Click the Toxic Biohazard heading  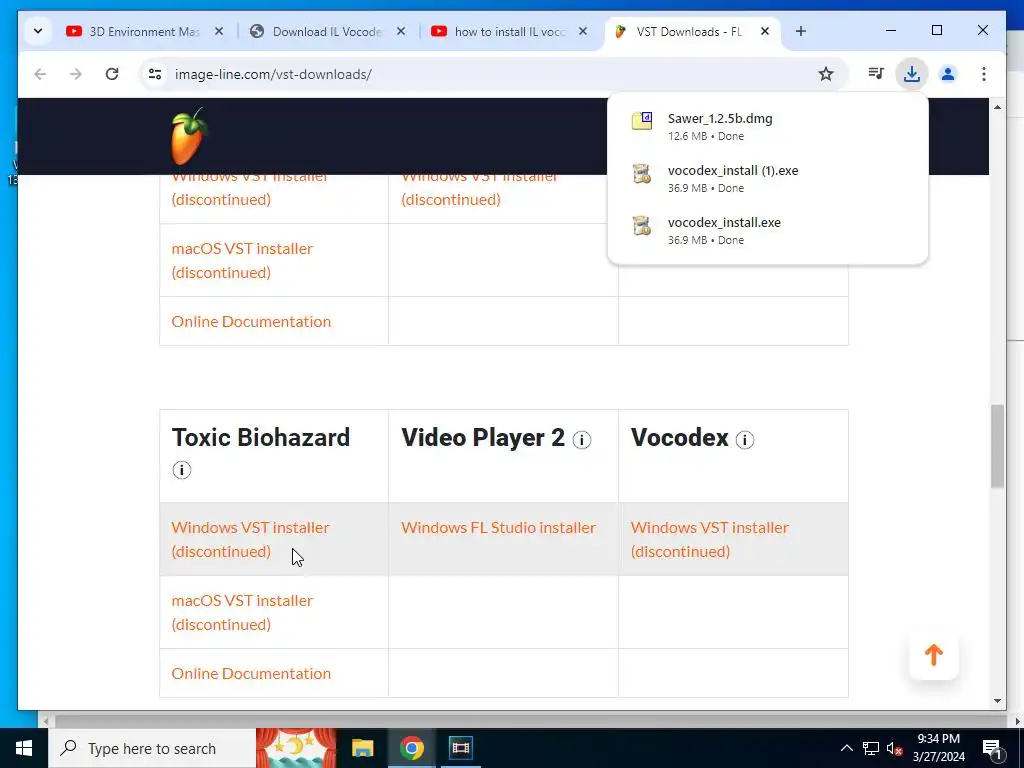(261, 438)
